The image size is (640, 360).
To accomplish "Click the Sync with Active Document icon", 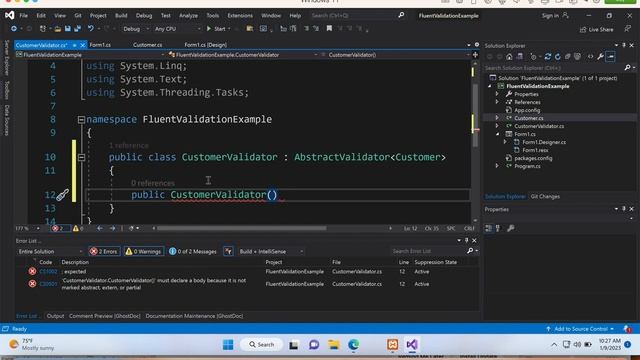I will 548,57.
